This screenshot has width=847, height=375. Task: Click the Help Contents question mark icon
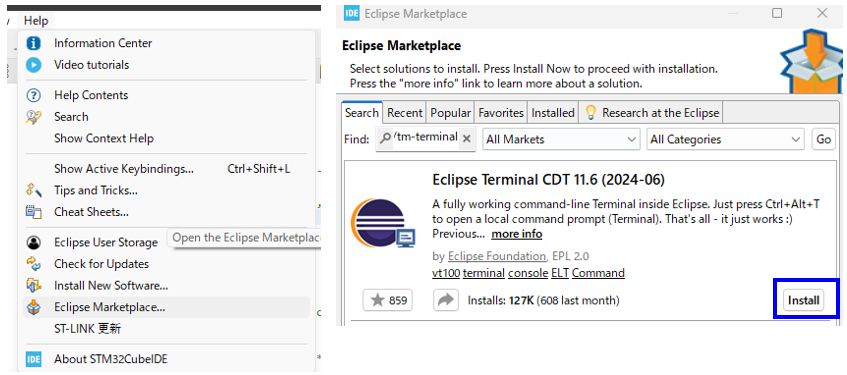click(x=33, y=96)
